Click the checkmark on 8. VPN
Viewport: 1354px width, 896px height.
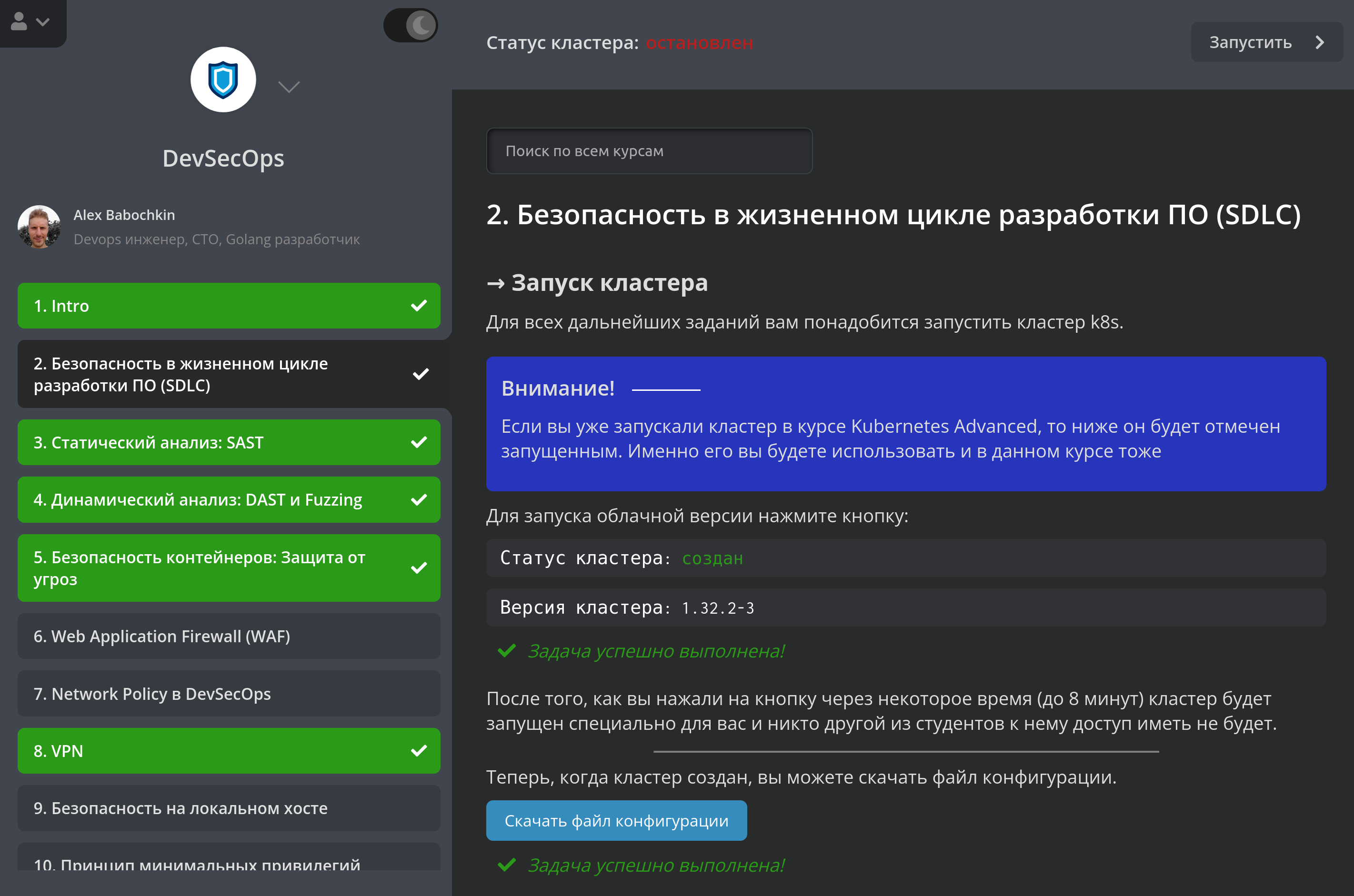tap(419, 751)
